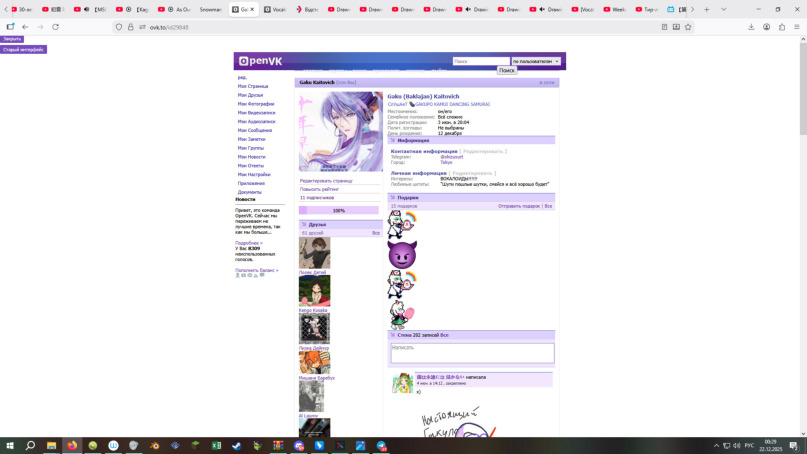Viewport: 807px width, 454px height.
Task: Open Telegram from the taskbar
Action: (x=381, y=445)
